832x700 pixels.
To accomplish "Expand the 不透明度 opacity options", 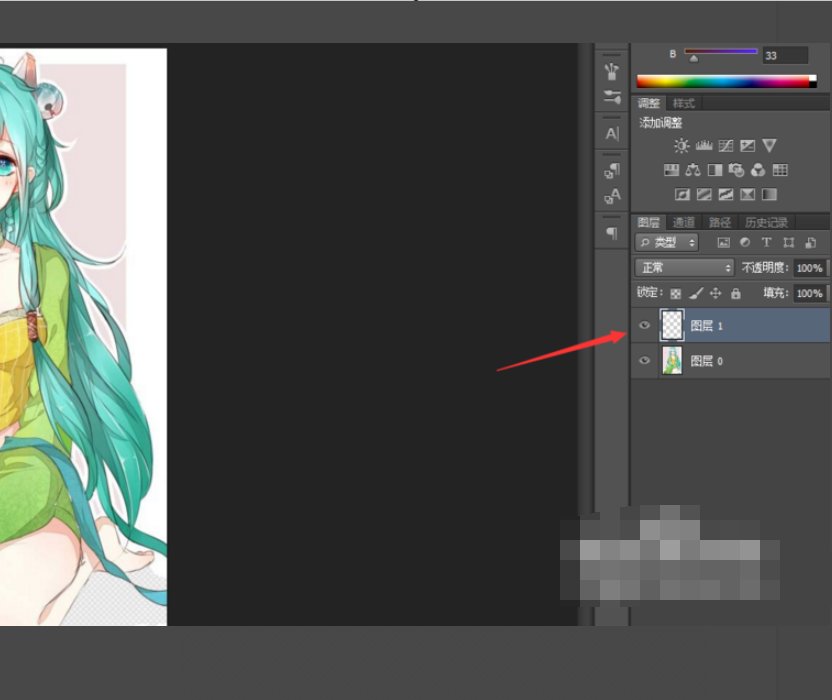I will click(812, 267).
